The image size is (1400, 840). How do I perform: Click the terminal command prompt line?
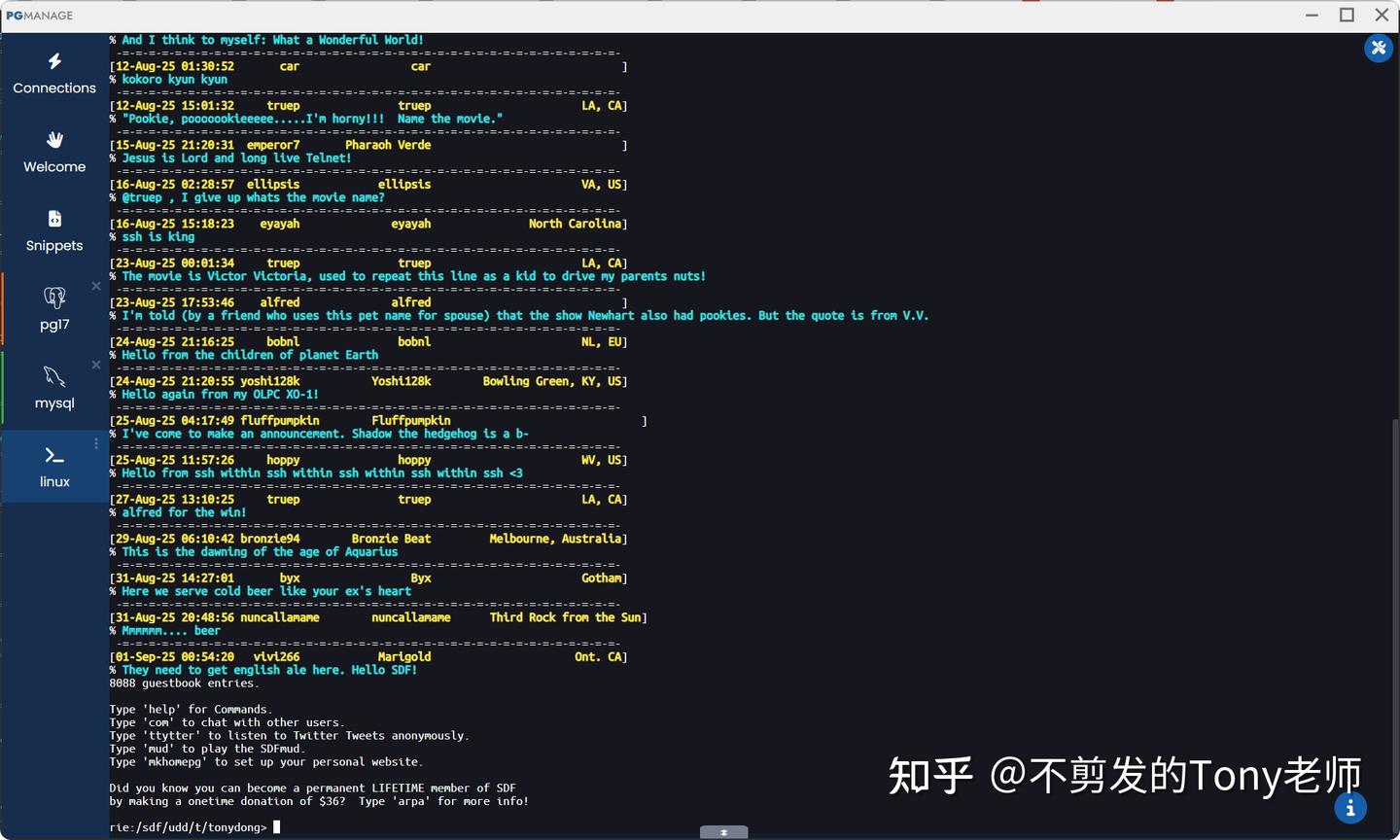[x=190, y=826]
